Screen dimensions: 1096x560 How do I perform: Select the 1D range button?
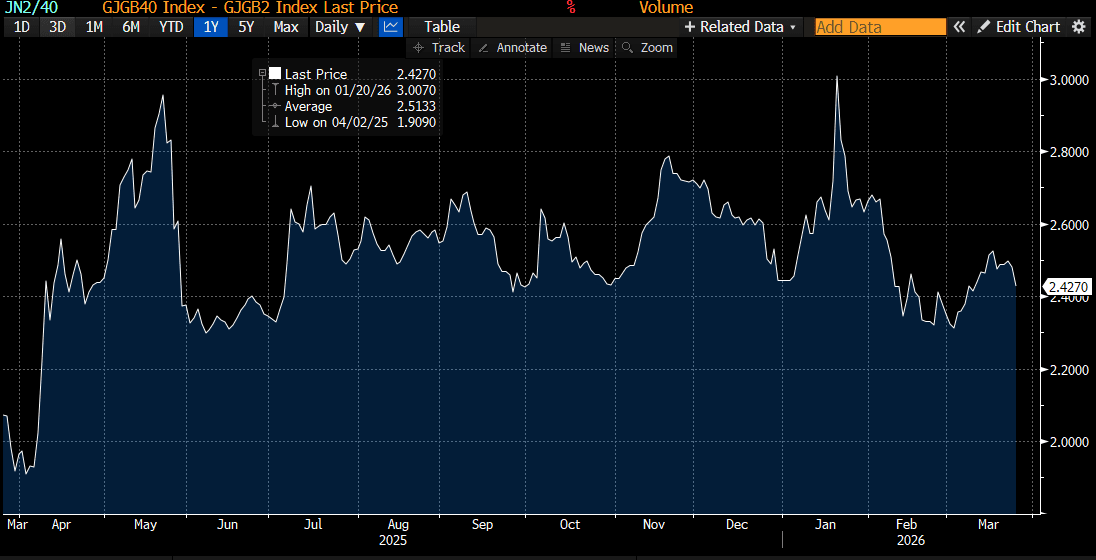coord(22,27)
